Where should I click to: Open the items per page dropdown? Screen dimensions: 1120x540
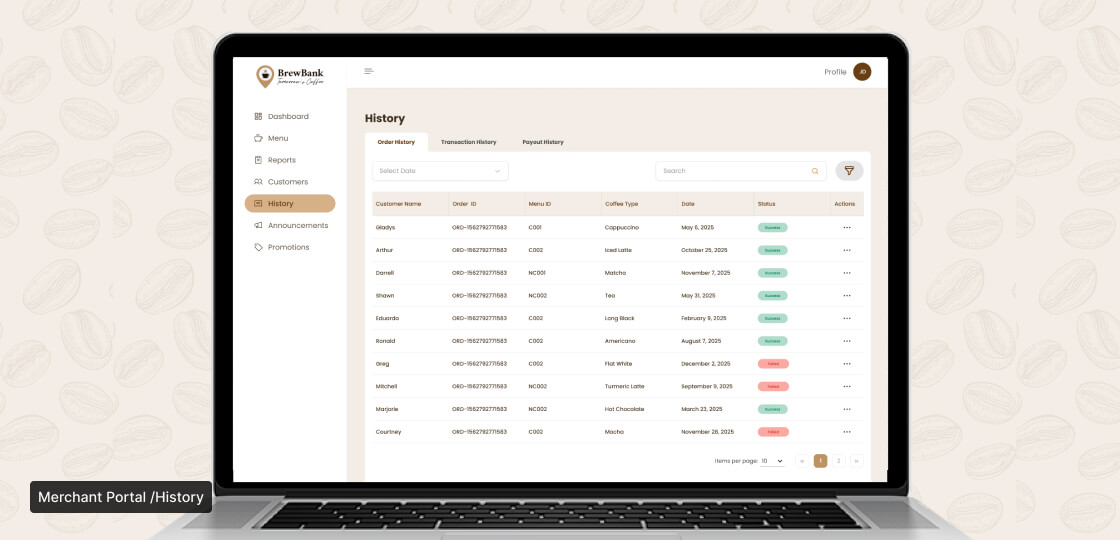coord(772,461)
